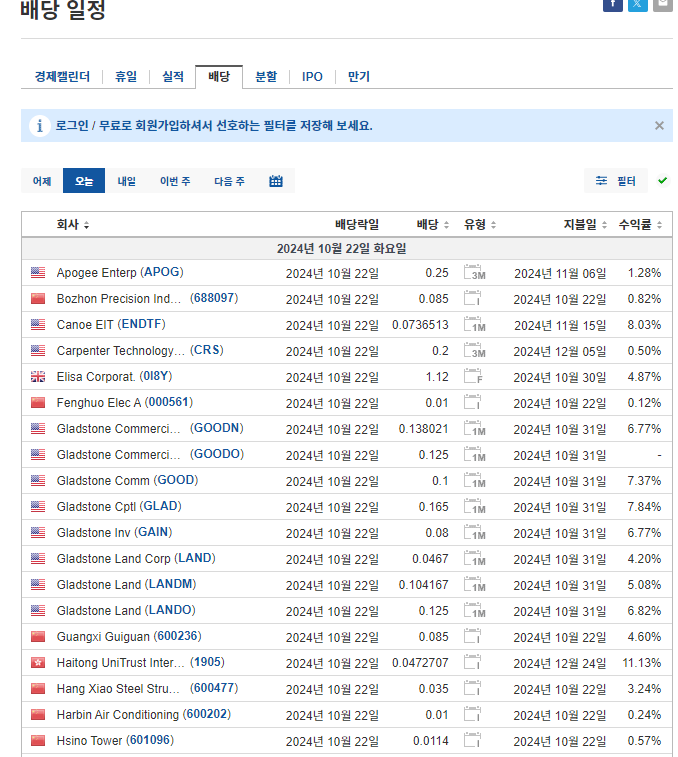Click the type icon for Haitong UniTrust
This screenshot has height=757, width=678.
(x=472, y=663)
